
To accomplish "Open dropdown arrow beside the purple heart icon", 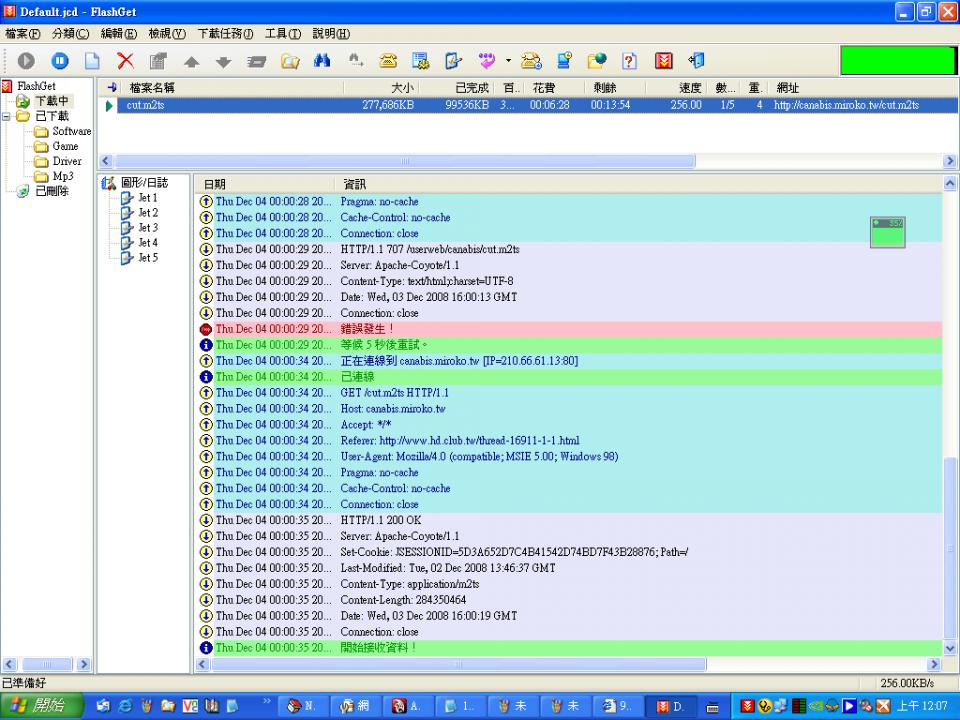I will (507, 61).
